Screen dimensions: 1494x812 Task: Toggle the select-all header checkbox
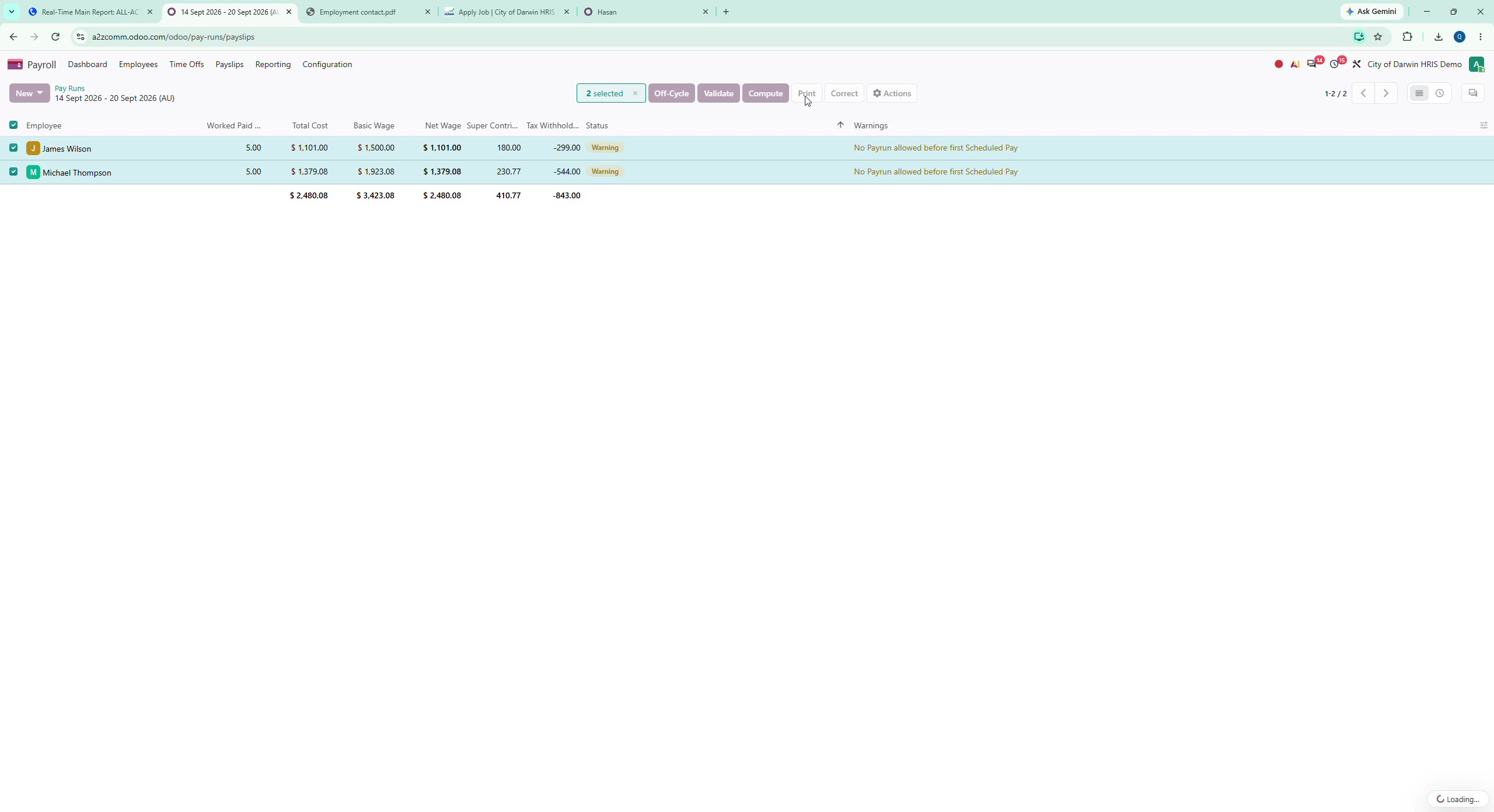pos(13,125)
